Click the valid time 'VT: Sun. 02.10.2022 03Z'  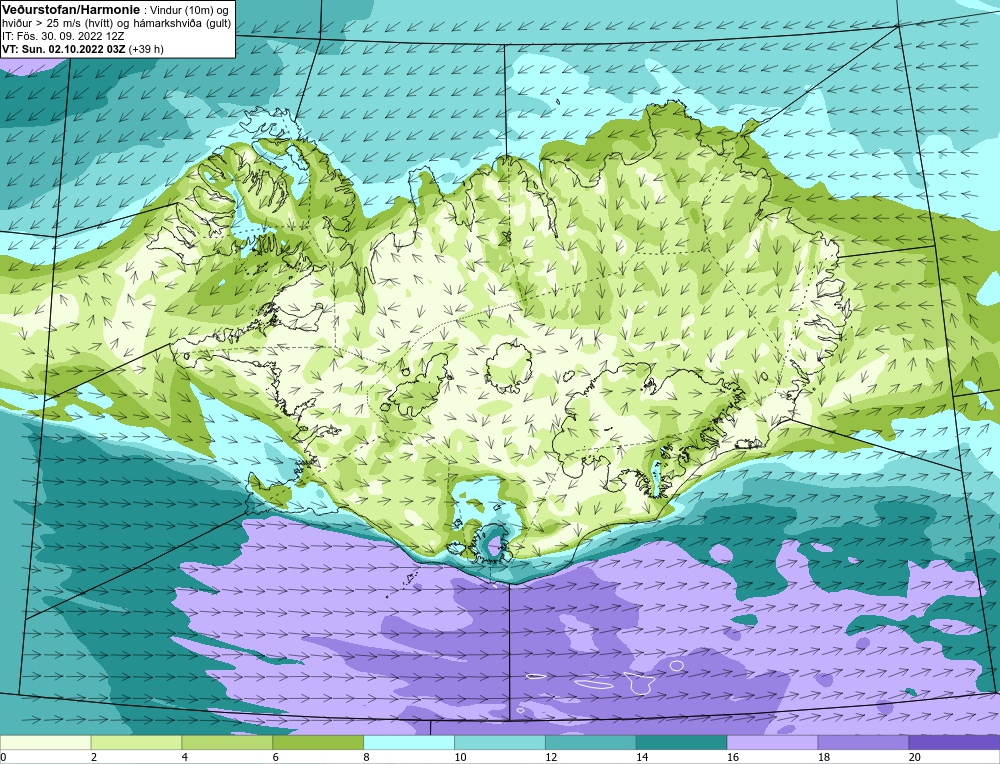point(64,49)
